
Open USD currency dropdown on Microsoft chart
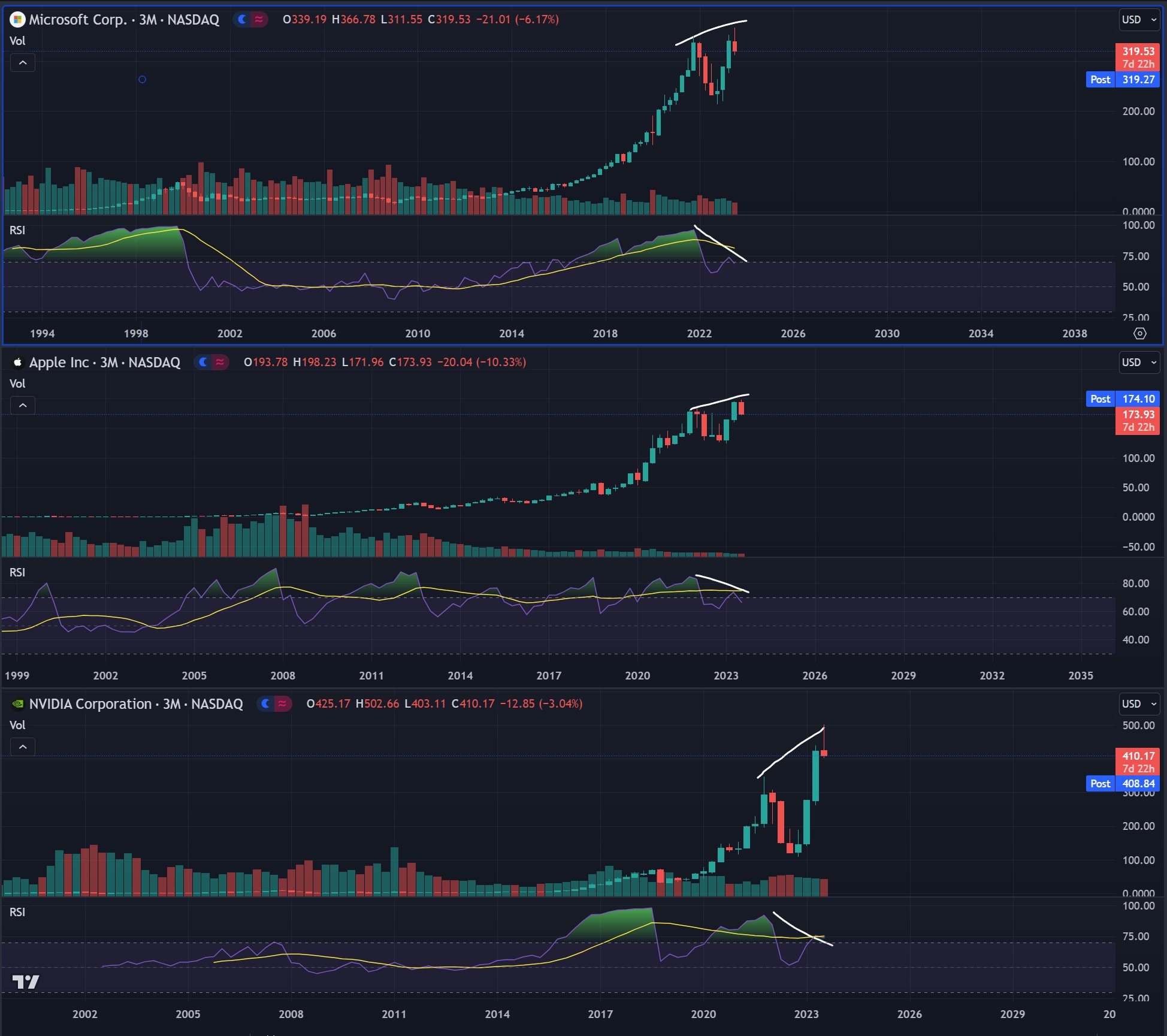tap(1138, 20)
